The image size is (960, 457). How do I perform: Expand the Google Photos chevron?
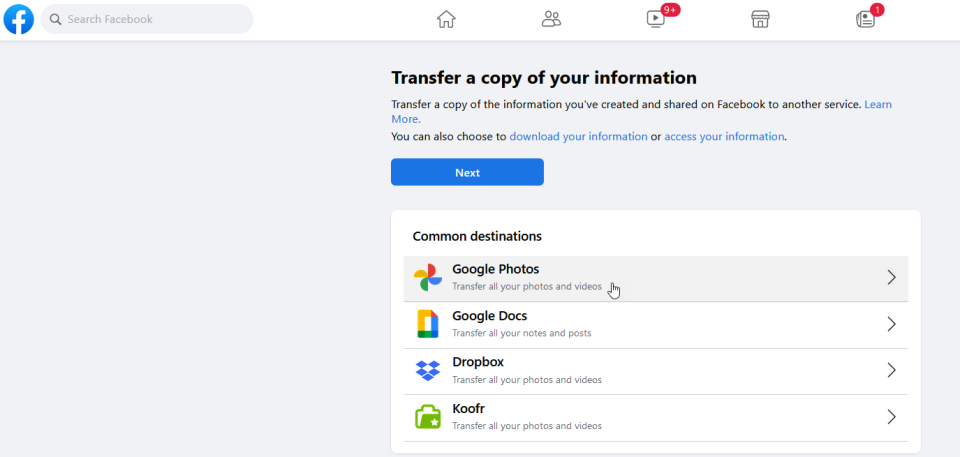pyautogui.click(x=891, y=278)
